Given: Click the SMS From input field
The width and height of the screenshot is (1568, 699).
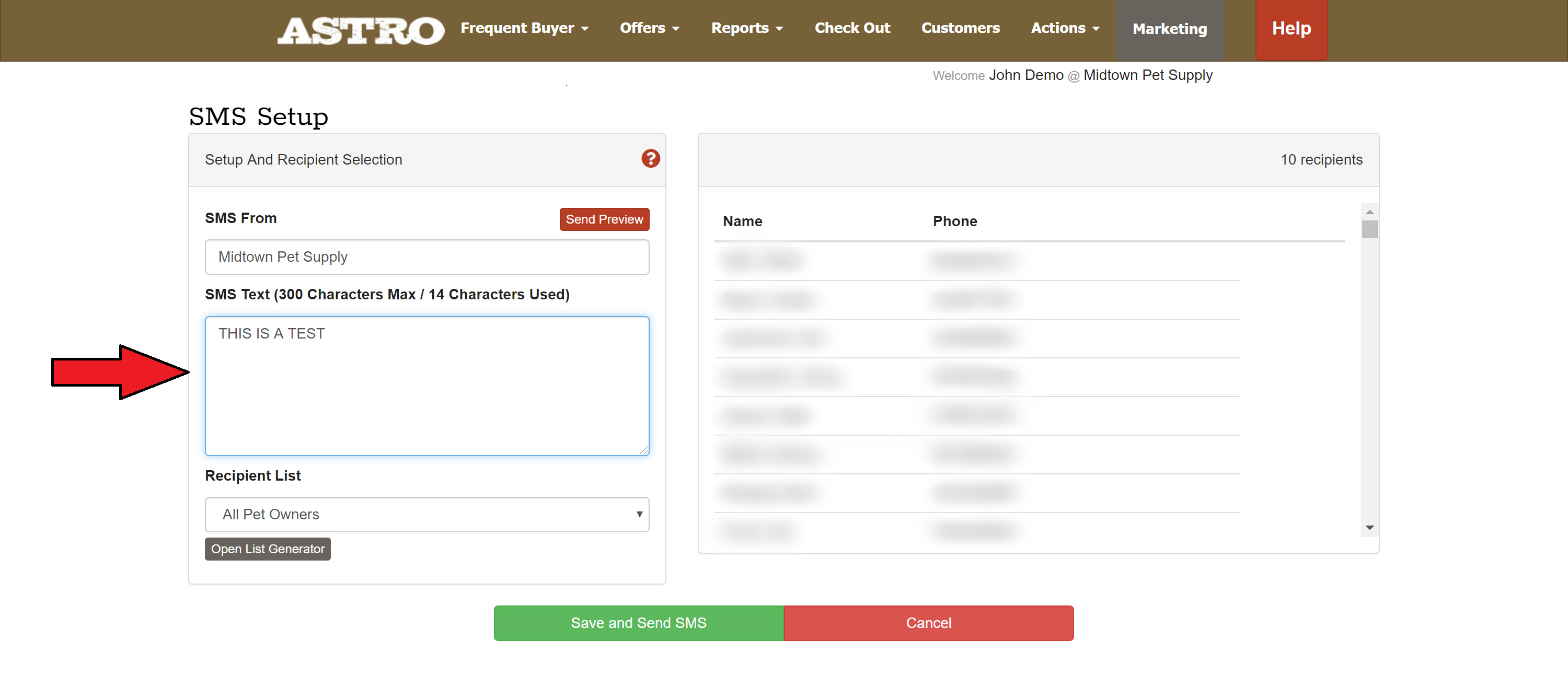Looking at the screenshot, I should (426, 257).
